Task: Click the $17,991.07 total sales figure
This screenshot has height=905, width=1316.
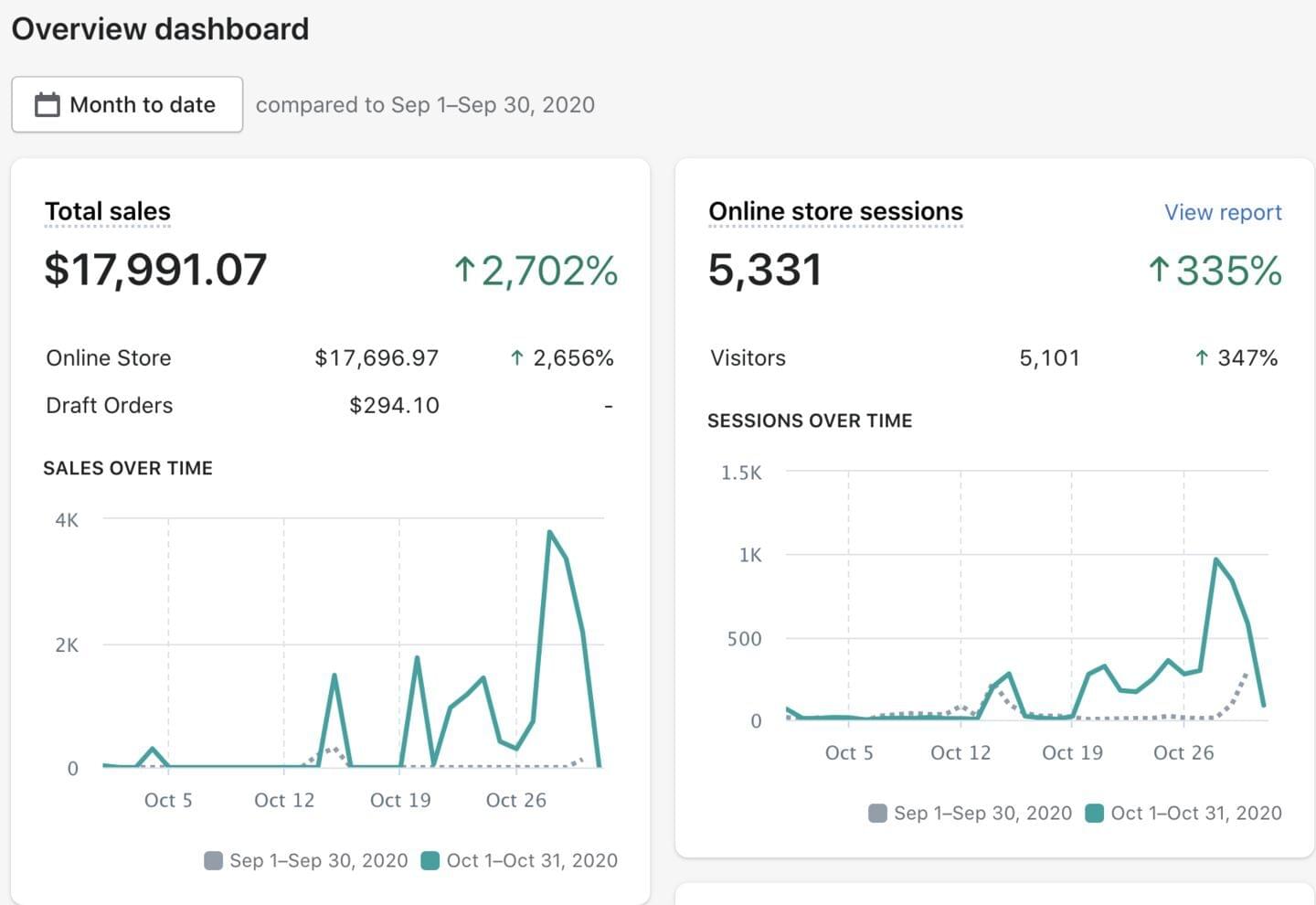Action: click(x=156, y=270)
